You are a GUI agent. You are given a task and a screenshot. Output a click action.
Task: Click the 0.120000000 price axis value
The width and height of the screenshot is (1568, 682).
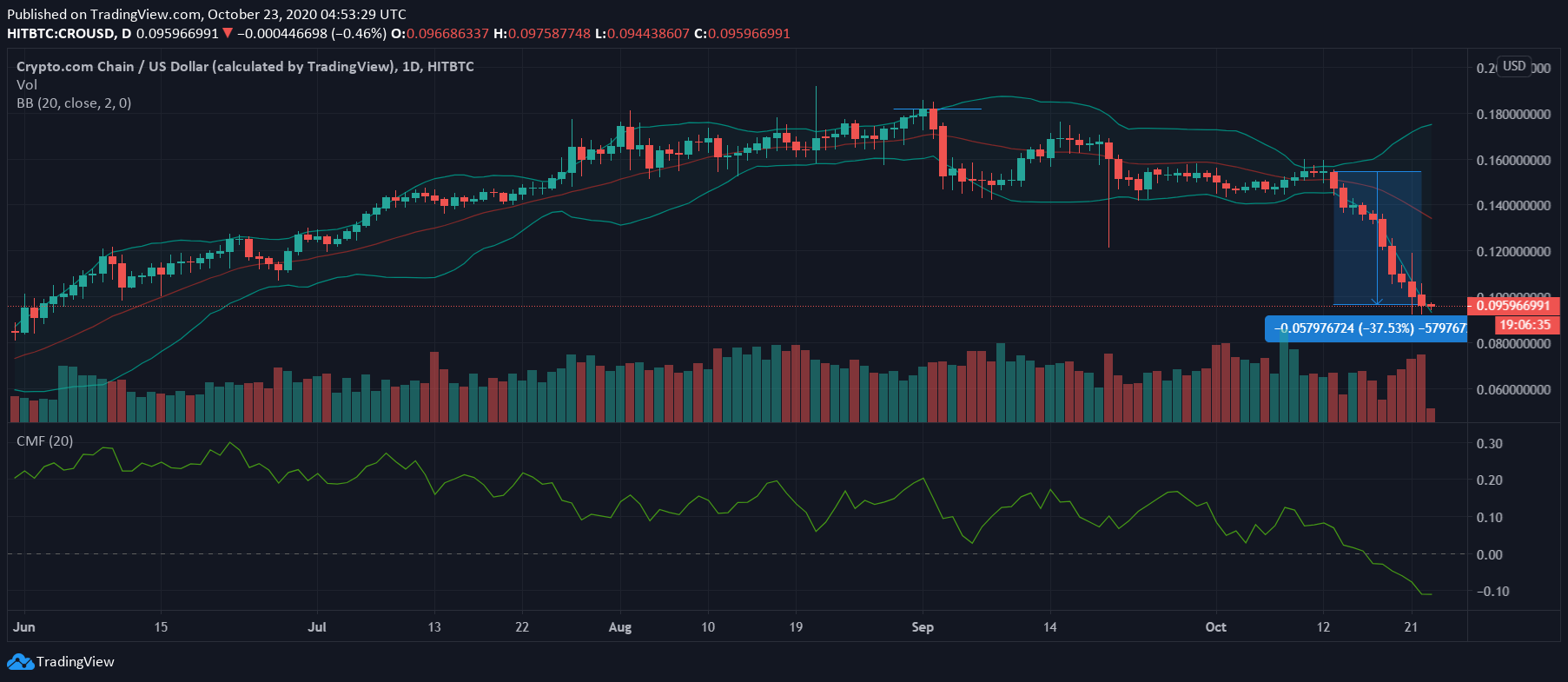point(1513,252)
